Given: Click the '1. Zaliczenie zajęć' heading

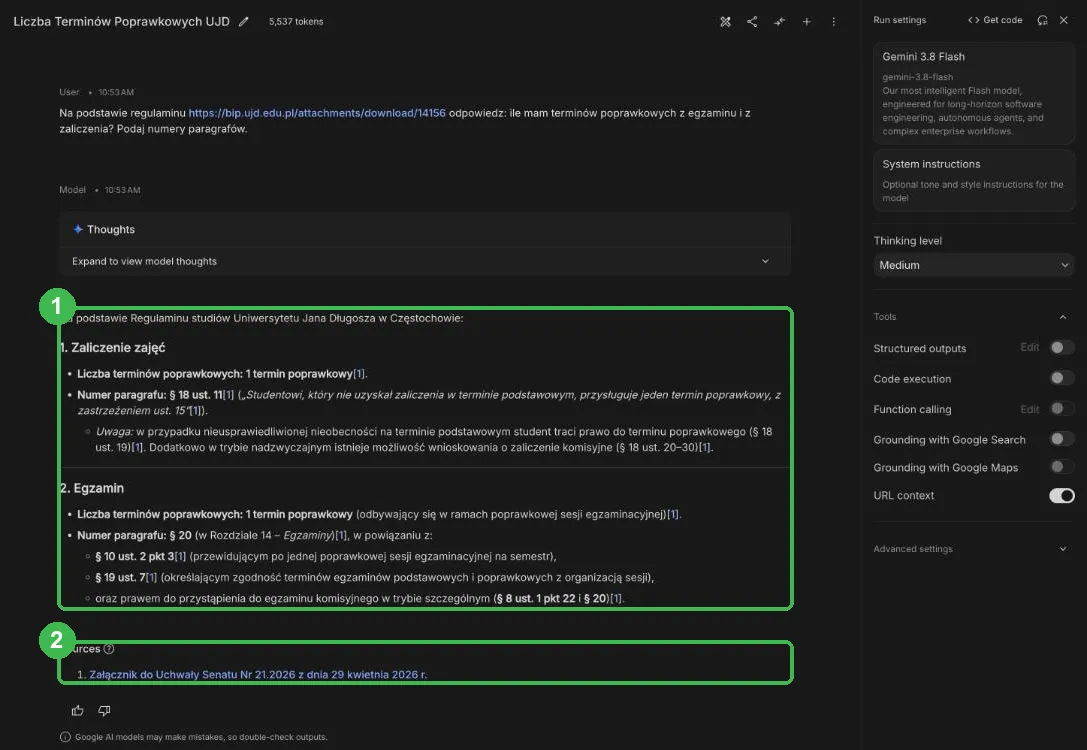Looking at the screenshot, I should 113,347.
